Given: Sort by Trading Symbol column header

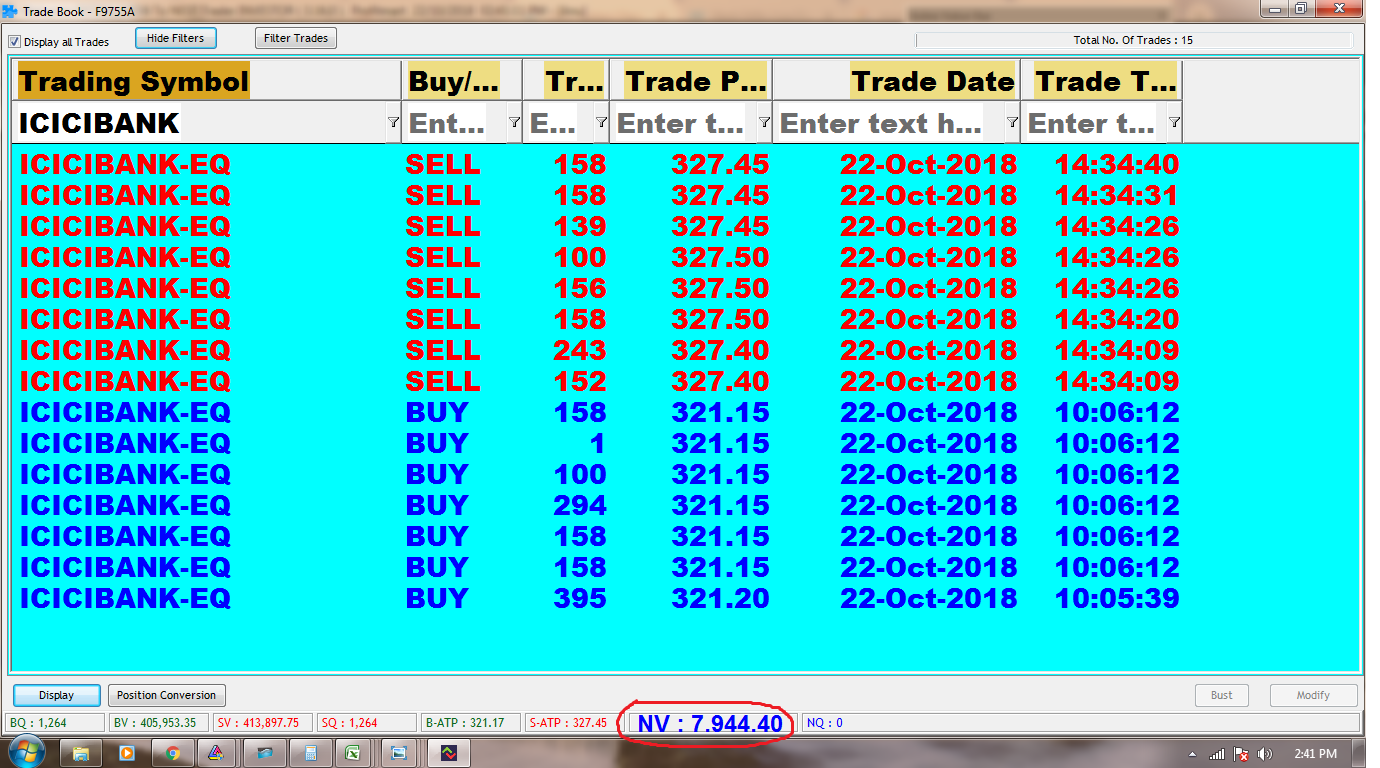Looking at the screenshot, I should pyautogui.click(x=208, y=80).
